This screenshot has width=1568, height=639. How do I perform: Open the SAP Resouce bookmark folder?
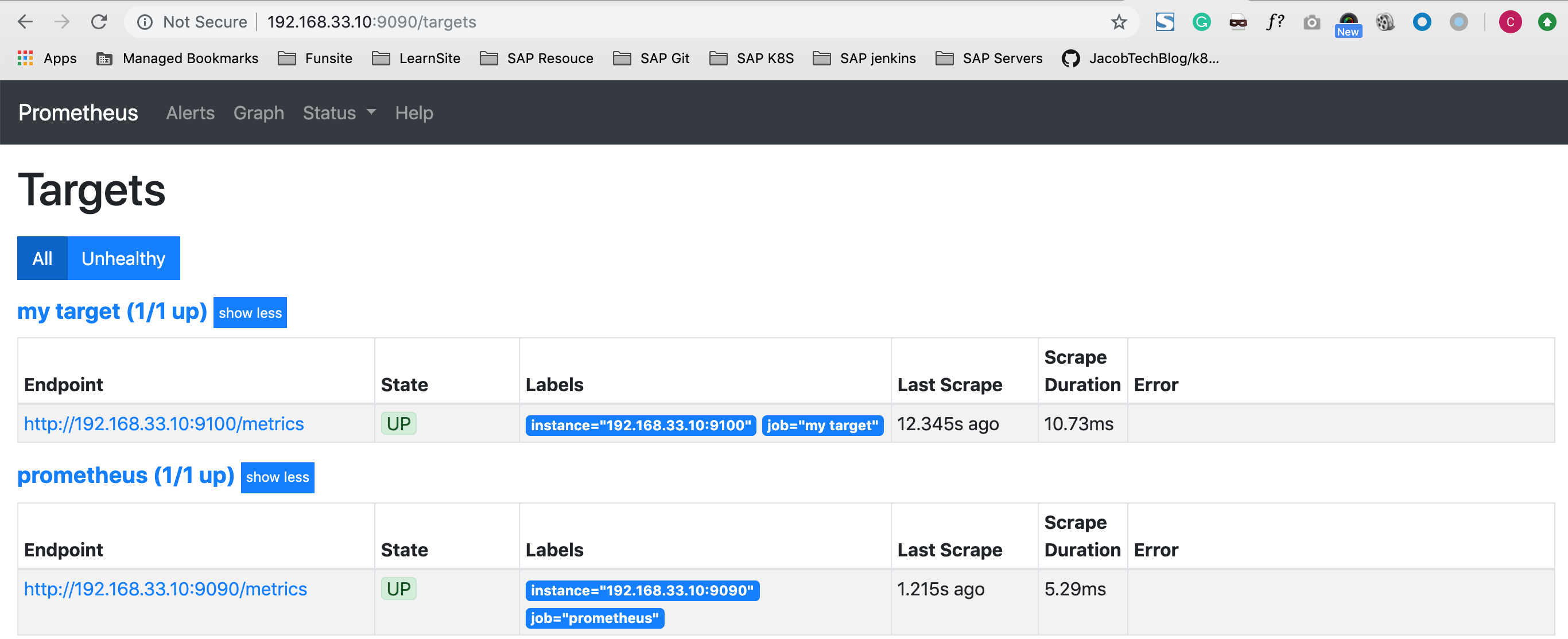coord(537,59)
